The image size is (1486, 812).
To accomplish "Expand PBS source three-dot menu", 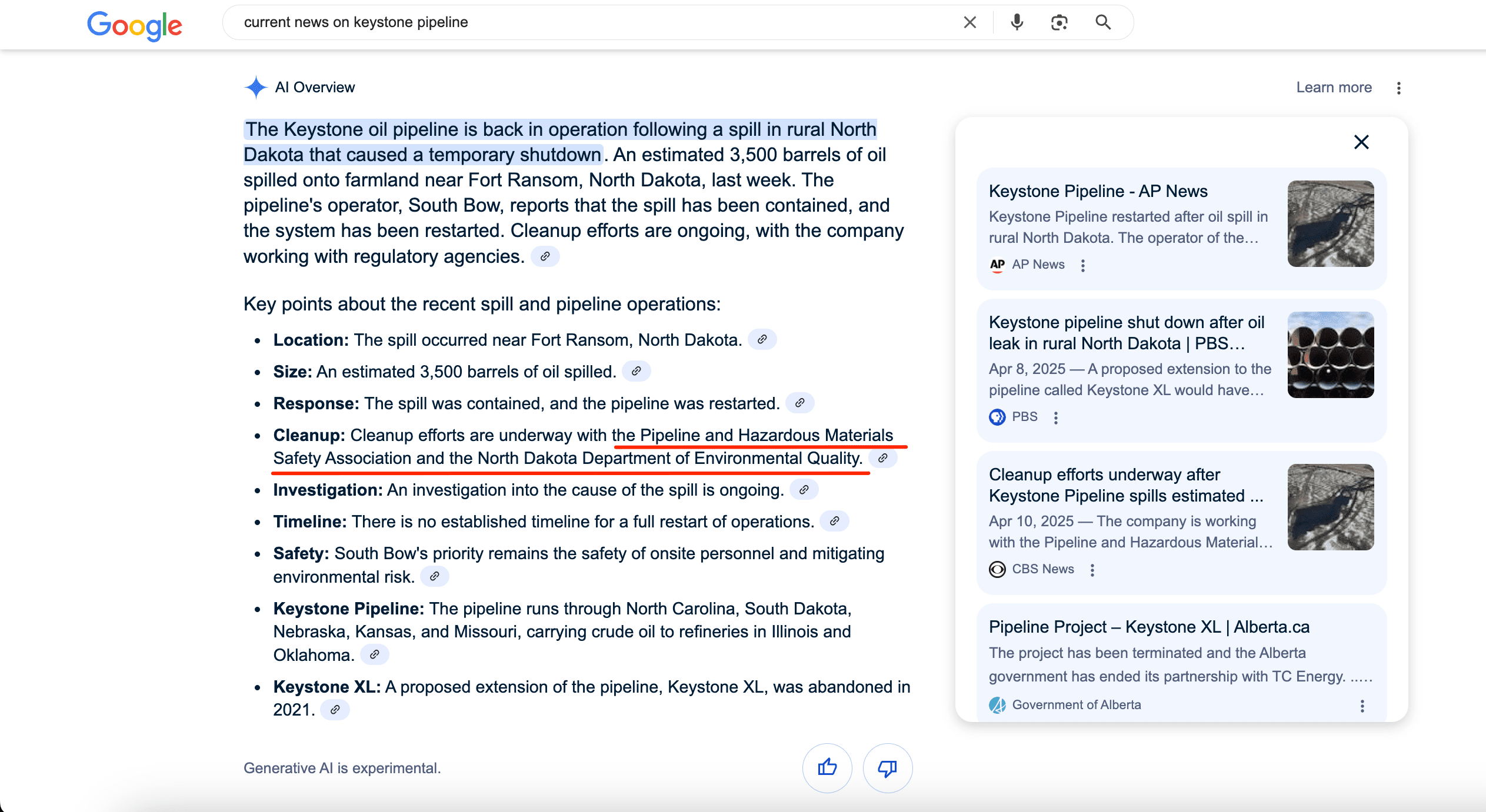I will [1055, 417].
